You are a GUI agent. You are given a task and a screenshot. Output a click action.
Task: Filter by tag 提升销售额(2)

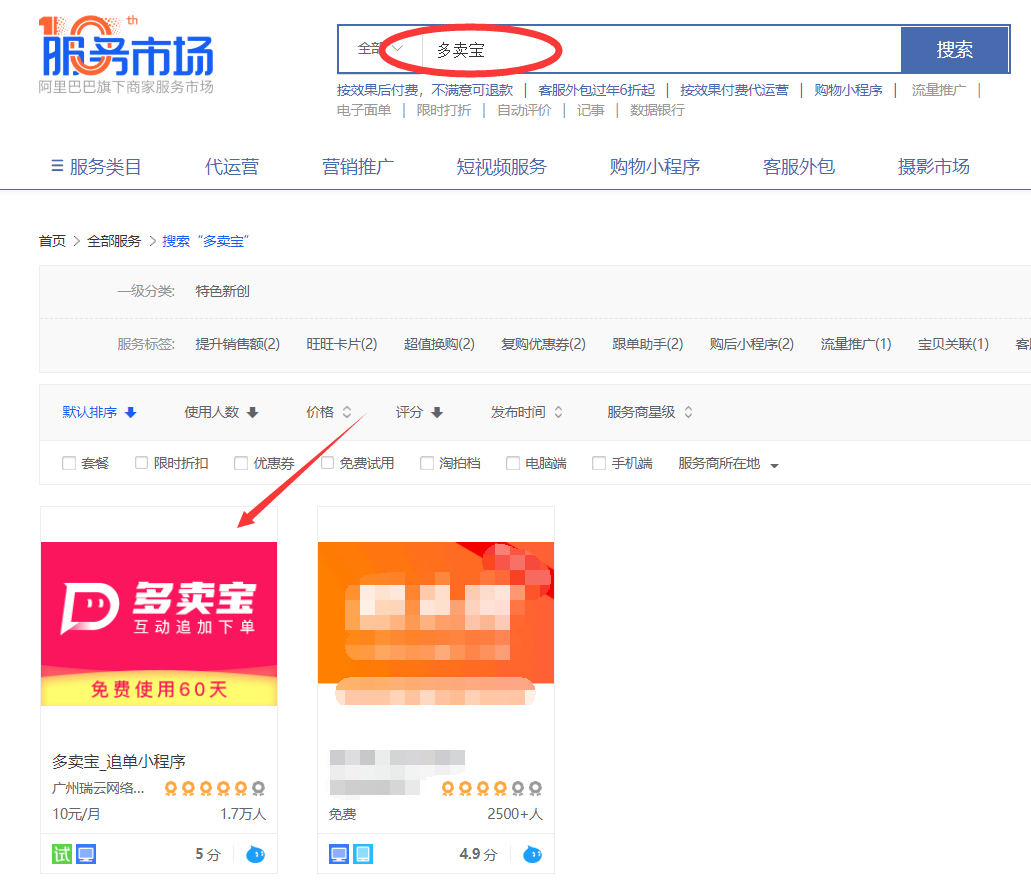(237, 344)
